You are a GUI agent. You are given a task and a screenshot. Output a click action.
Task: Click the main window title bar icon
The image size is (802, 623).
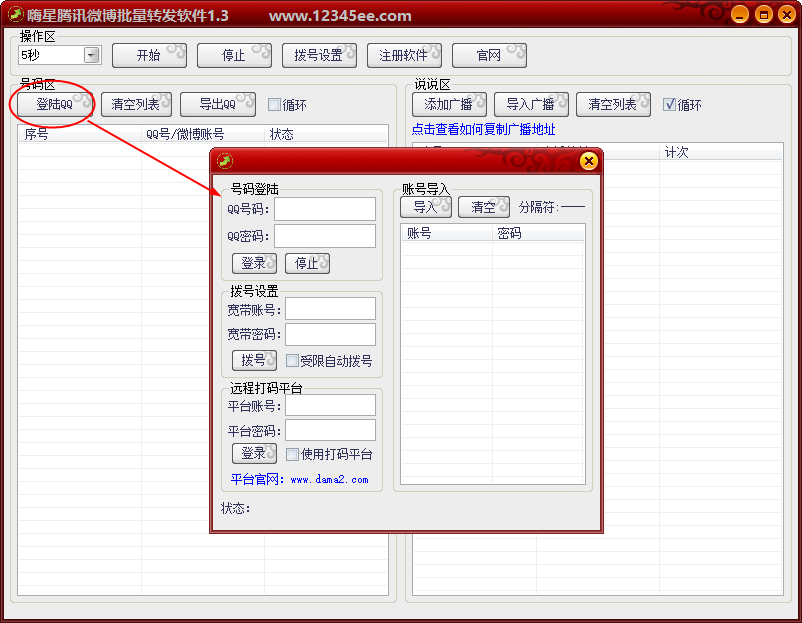(x=15, y=14)
